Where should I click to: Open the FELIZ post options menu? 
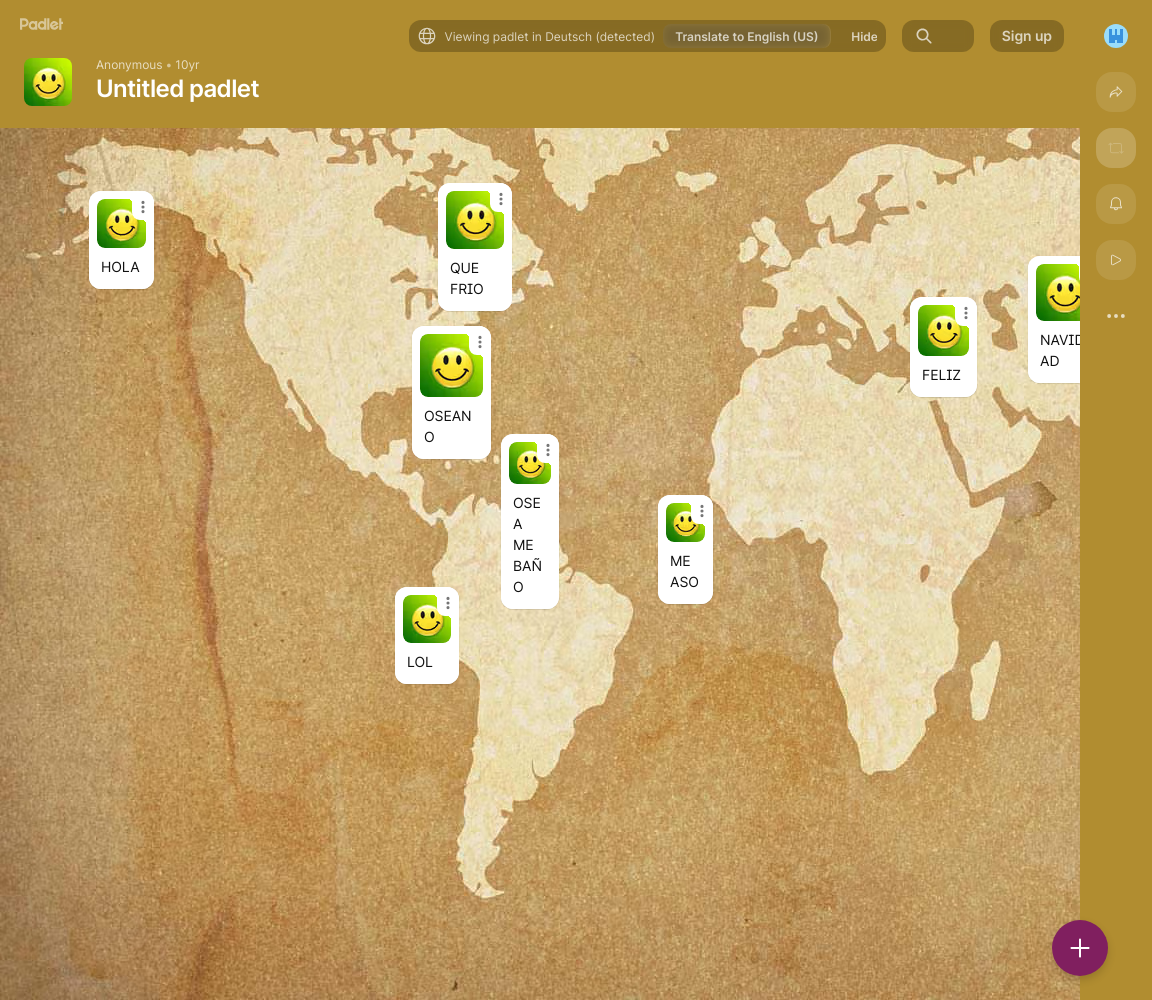tap(965, 313)
